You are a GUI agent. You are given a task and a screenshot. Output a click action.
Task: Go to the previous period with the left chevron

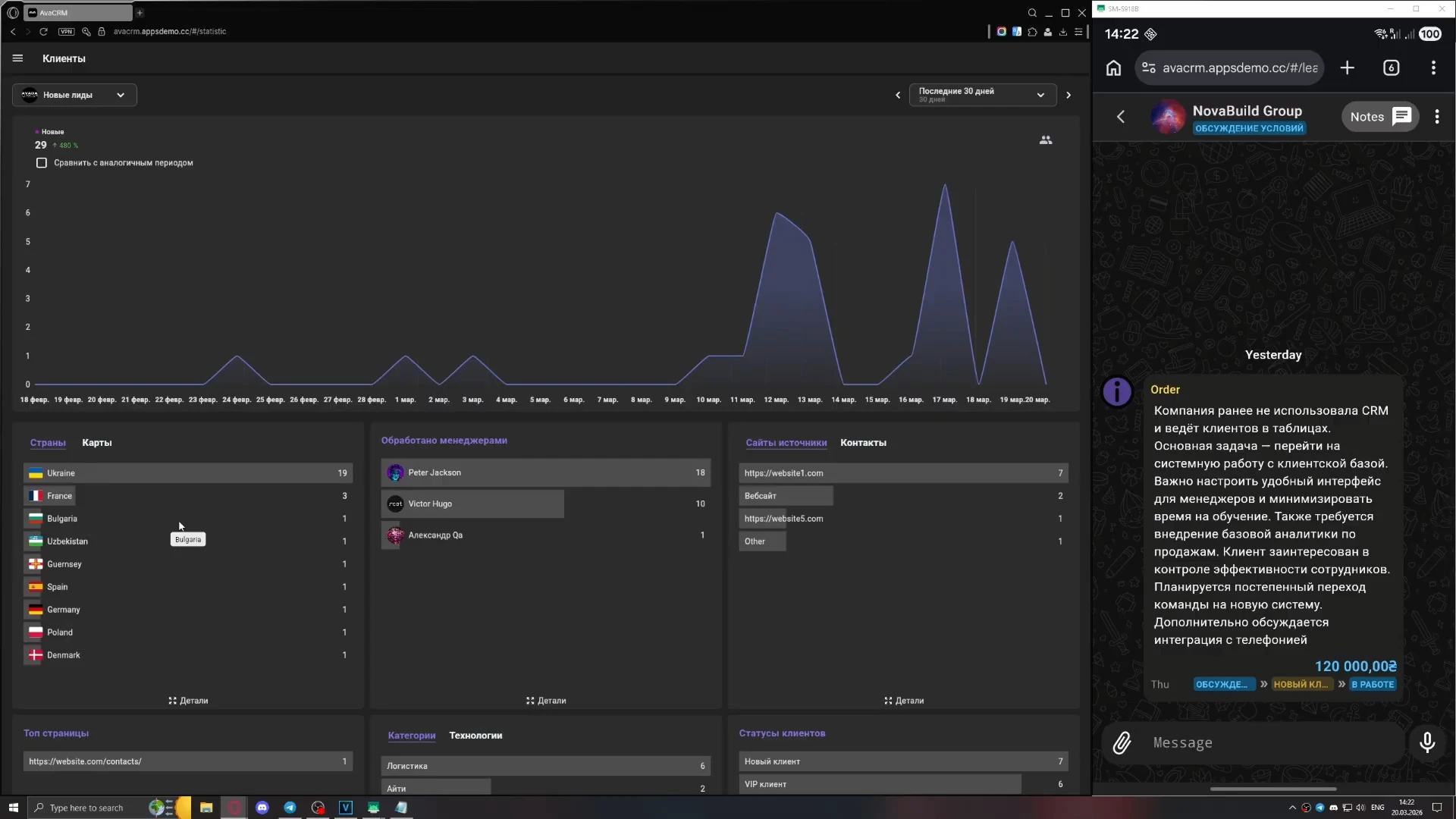point(898,96)
